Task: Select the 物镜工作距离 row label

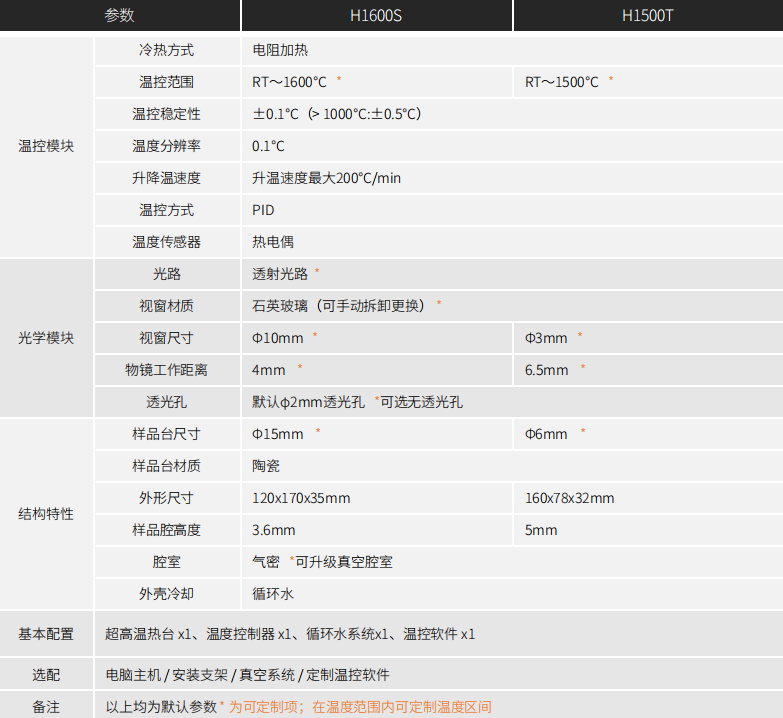Action: [x=166, y=370]
